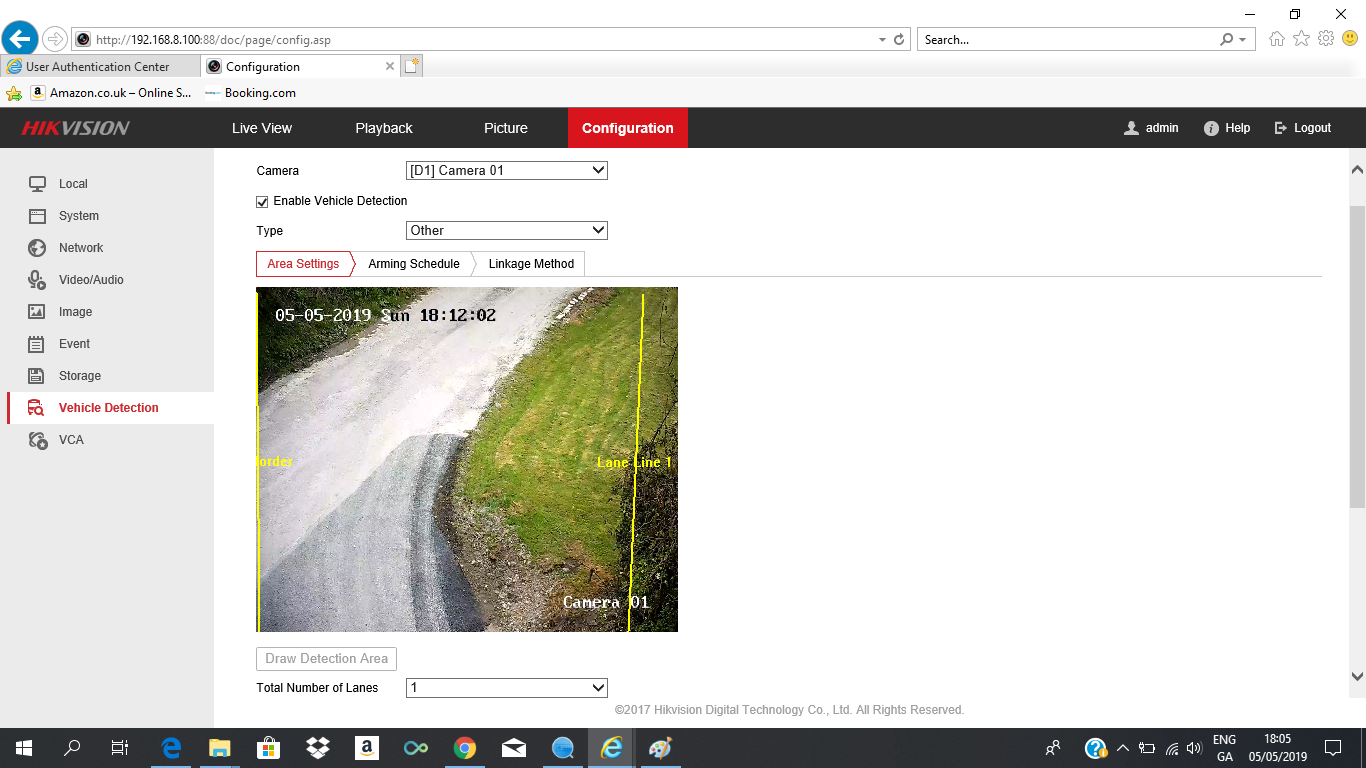Click the Local monitor icon in sidebar
Viewport: 1366px width, 768px height.
[x=37, y=184]
